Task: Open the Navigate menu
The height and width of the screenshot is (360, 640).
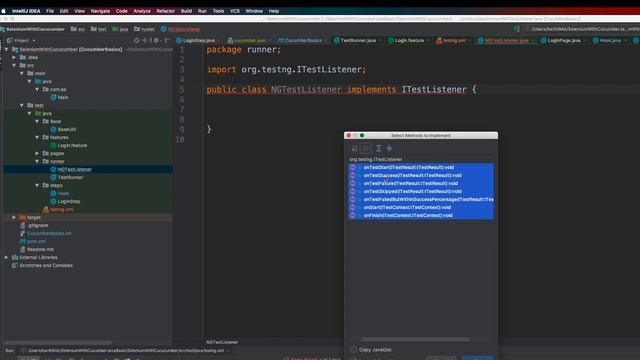Action: coord(100,11)
